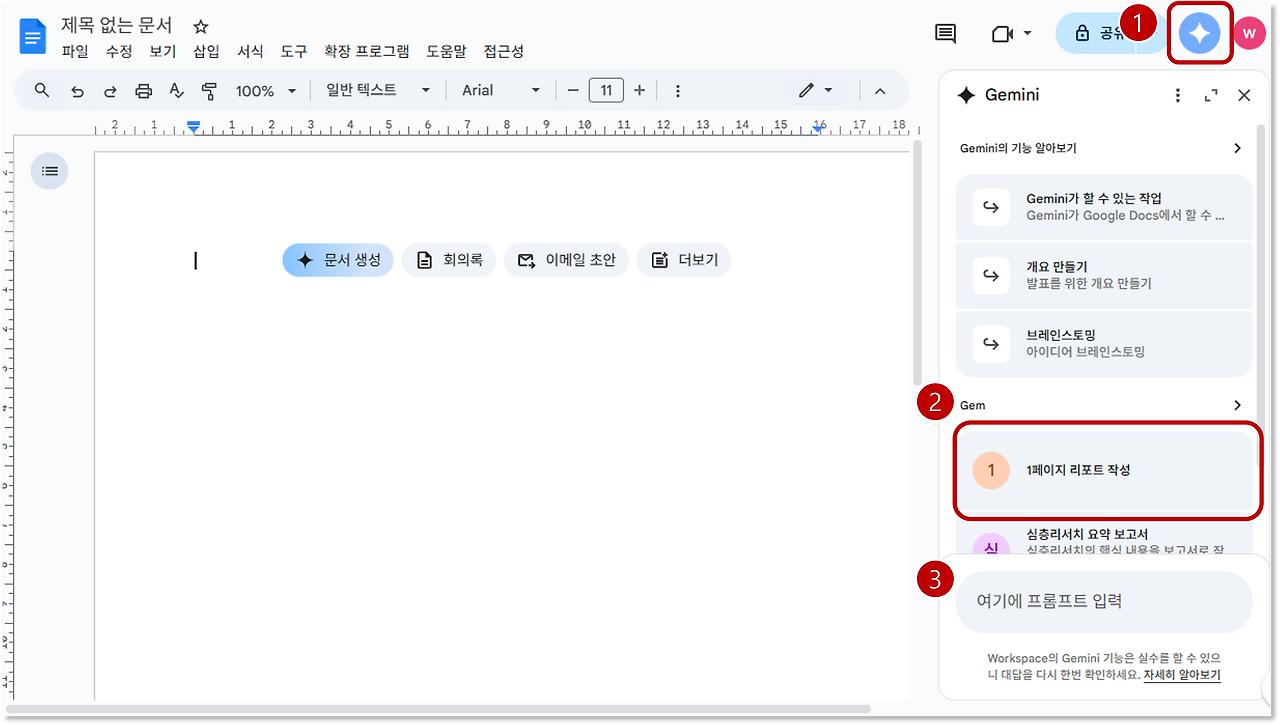The image size is (1280, 725).
Task: Undo the last action
Action: pyautogui.click(x=77, y=91)
